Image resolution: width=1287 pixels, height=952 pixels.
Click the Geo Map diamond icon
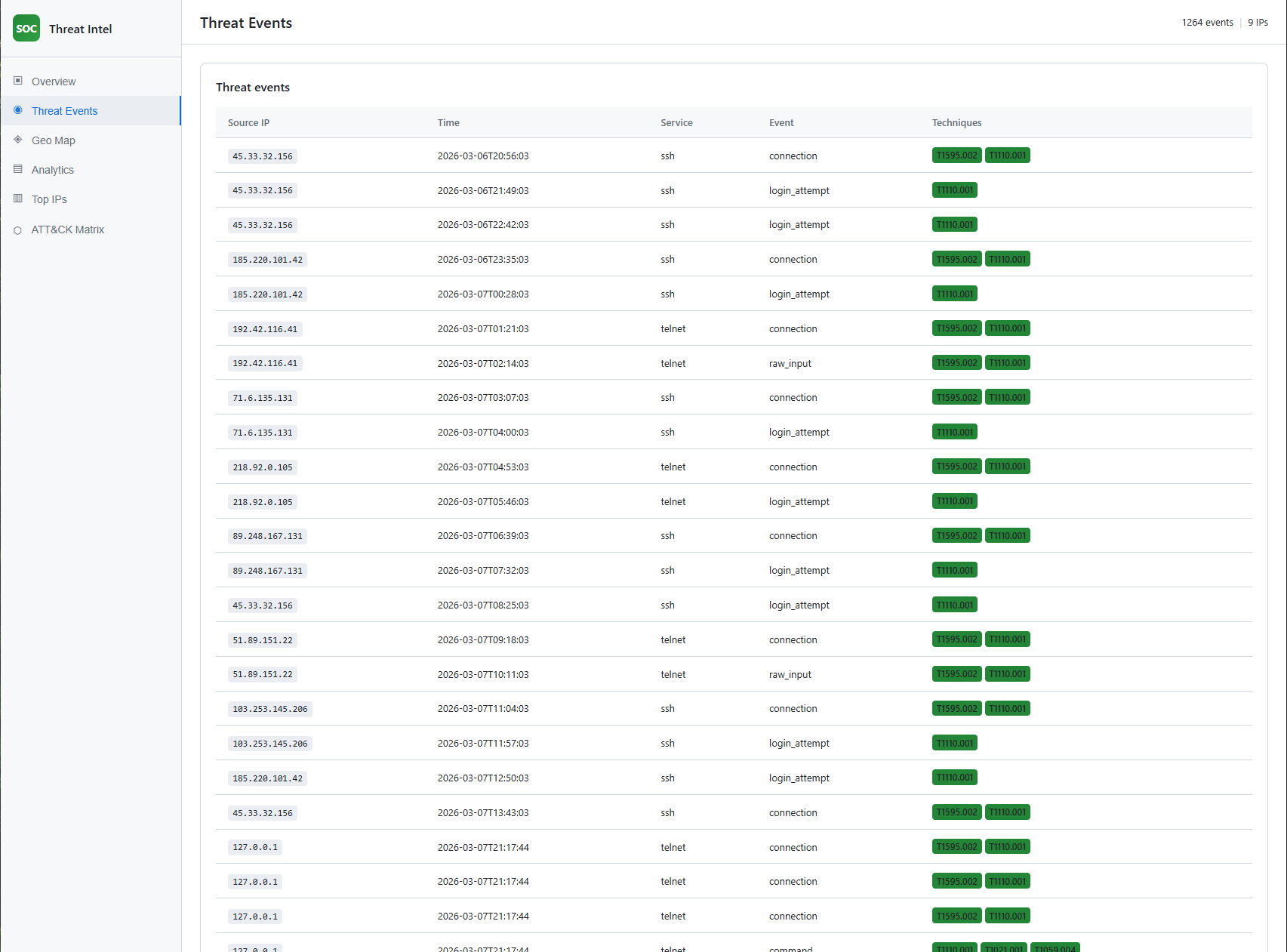pos(17,140)
